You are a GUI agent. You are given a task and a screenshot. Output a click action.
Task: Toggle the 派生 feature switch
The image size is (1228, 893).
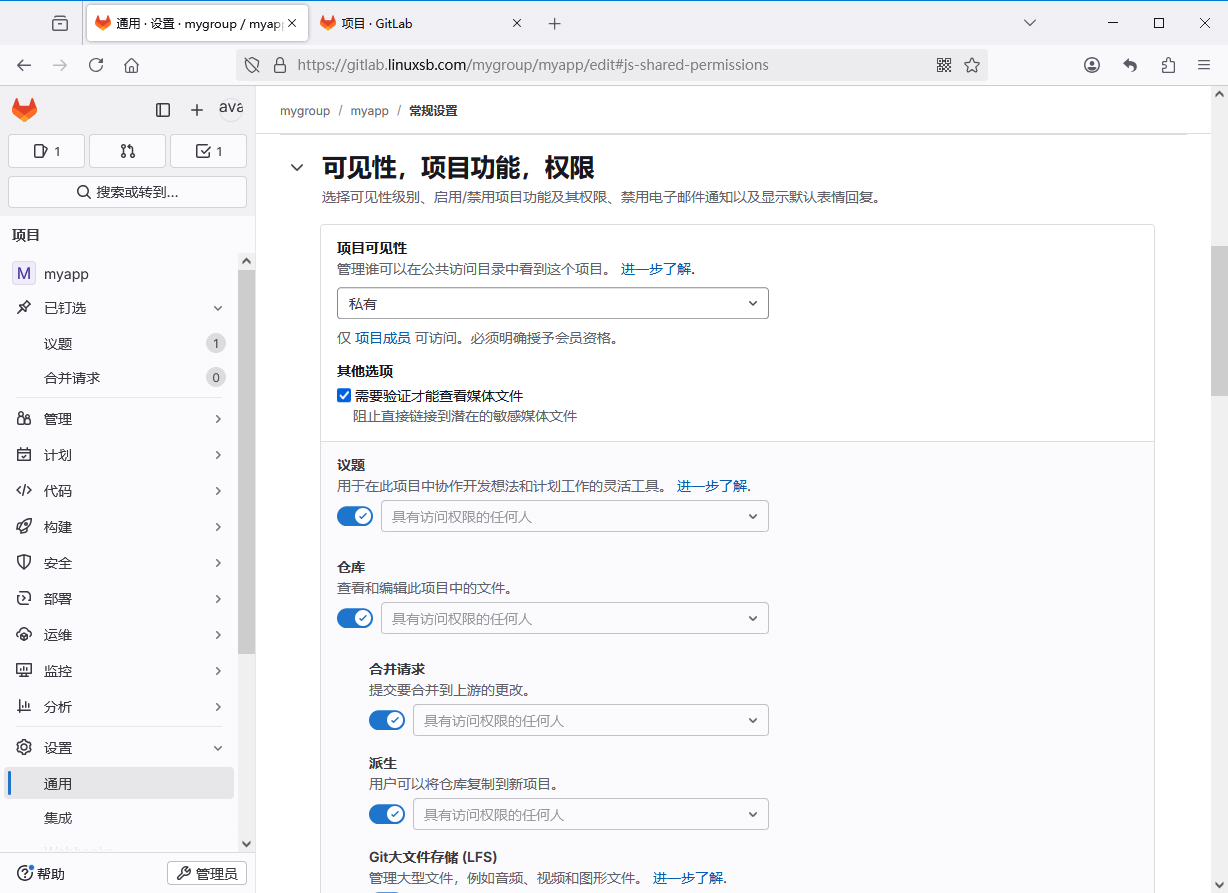[x=387, y=814]
